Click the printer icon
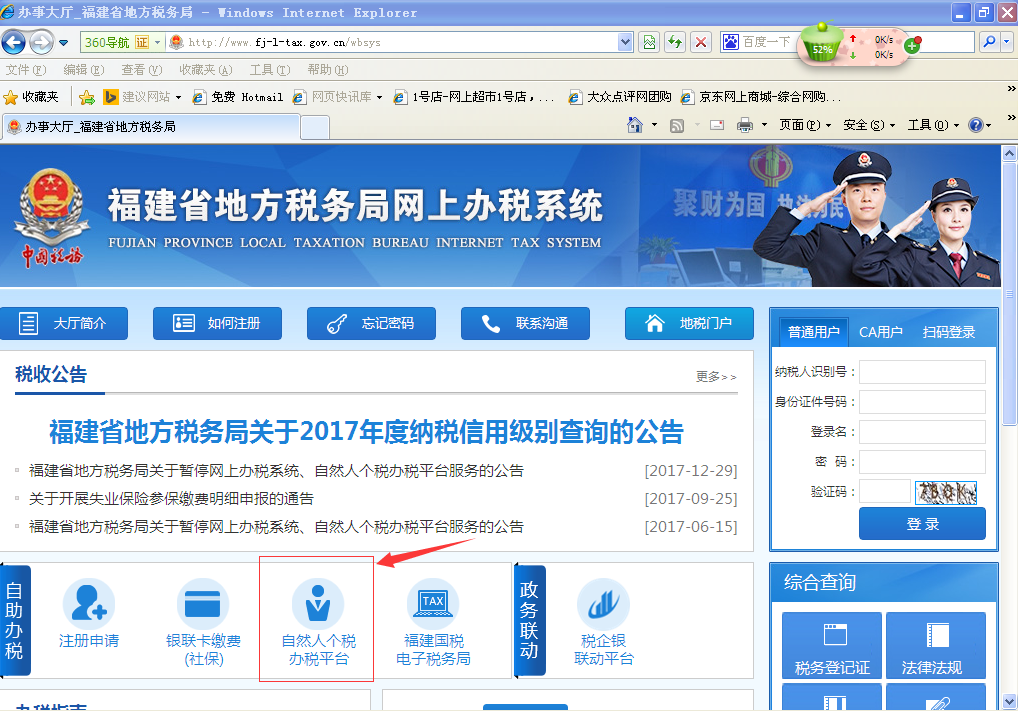 point(745,125)
